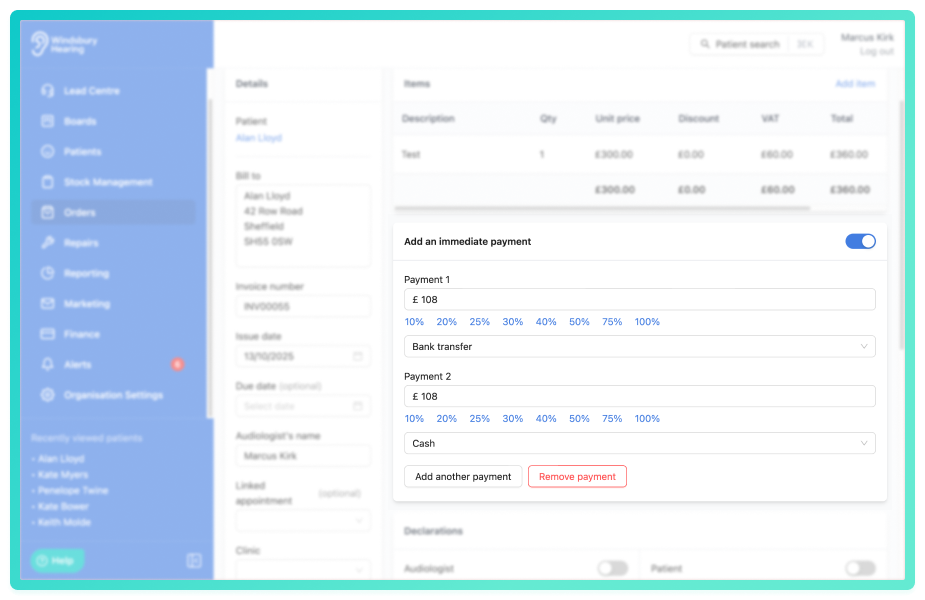Screen dimensions: 925x600
Task: Select 25% for Payment 2
Action: (x=480, y=418)
